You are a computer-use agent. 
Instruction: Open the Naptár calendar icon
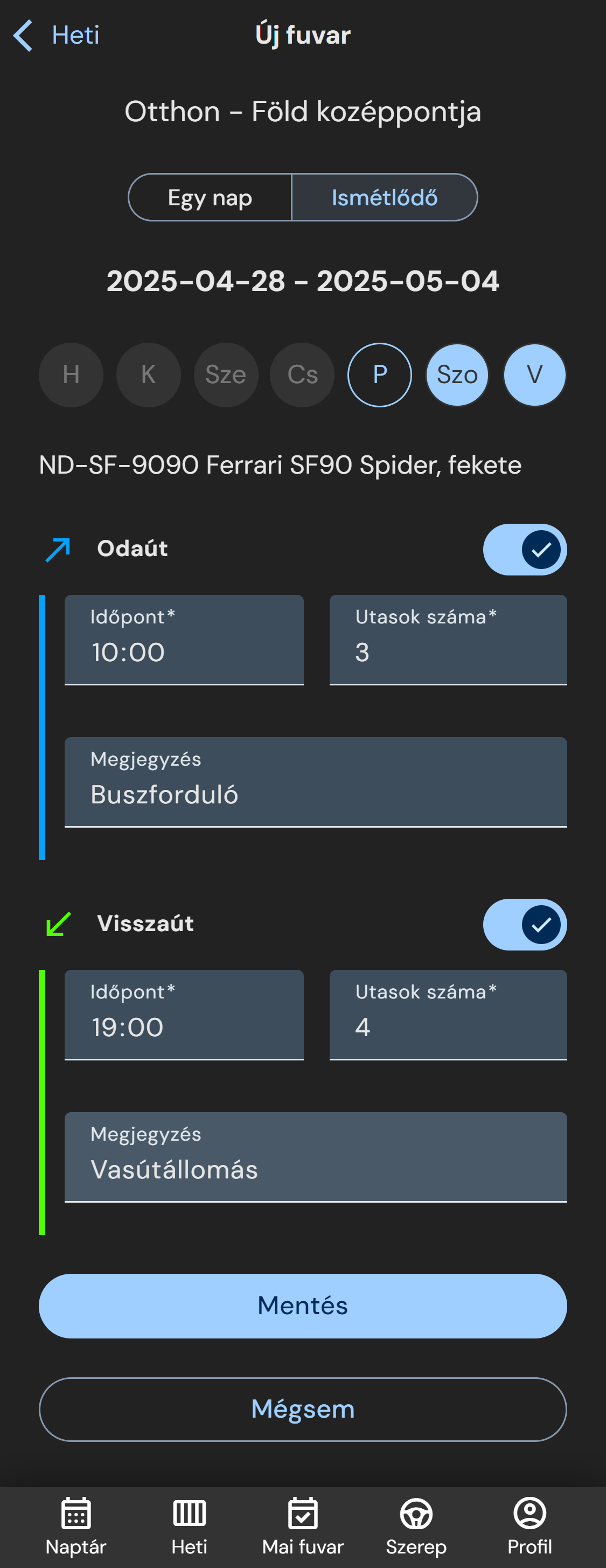76,1513
